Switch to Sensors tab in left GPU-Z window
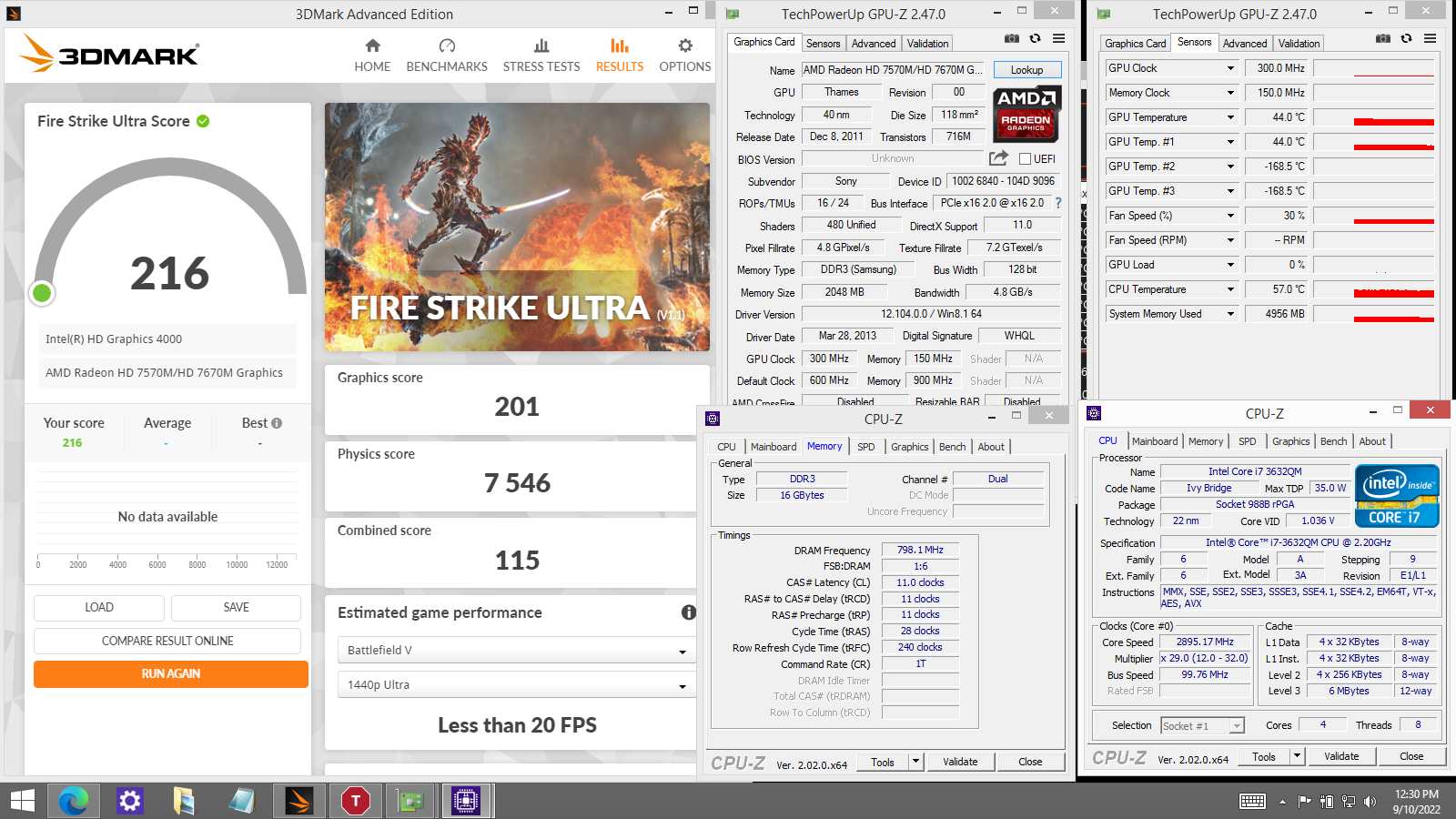This screenshot has width=1456, height=819. pyautogui.click(x=824, y=44)
